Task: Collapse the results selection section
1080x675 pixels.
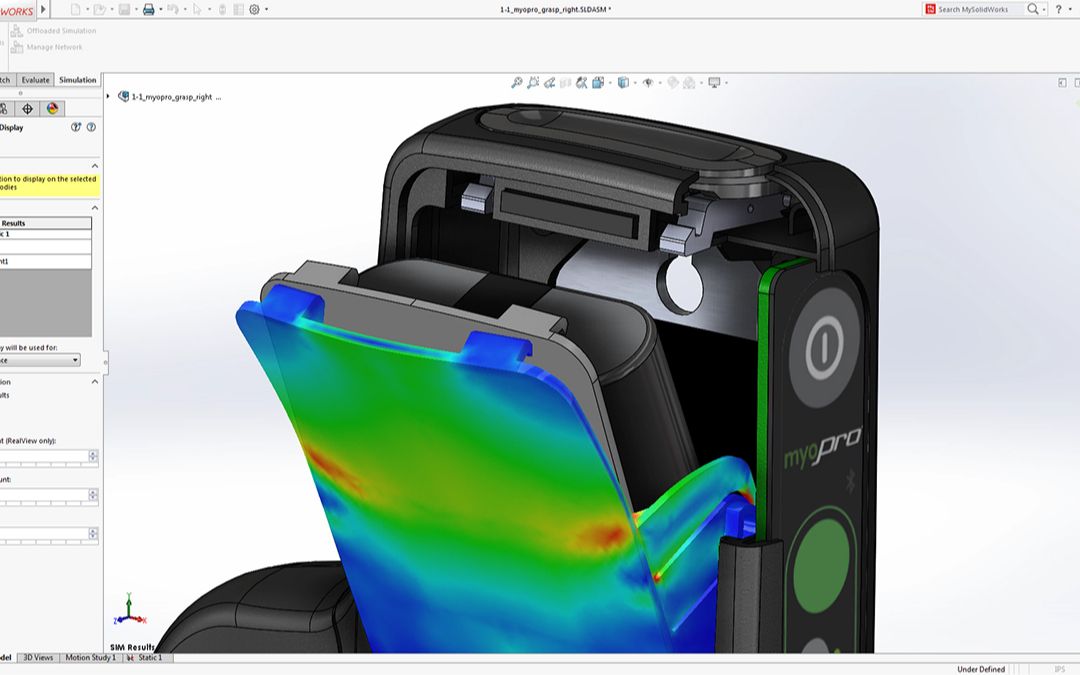Action: [x=95, y=209]
